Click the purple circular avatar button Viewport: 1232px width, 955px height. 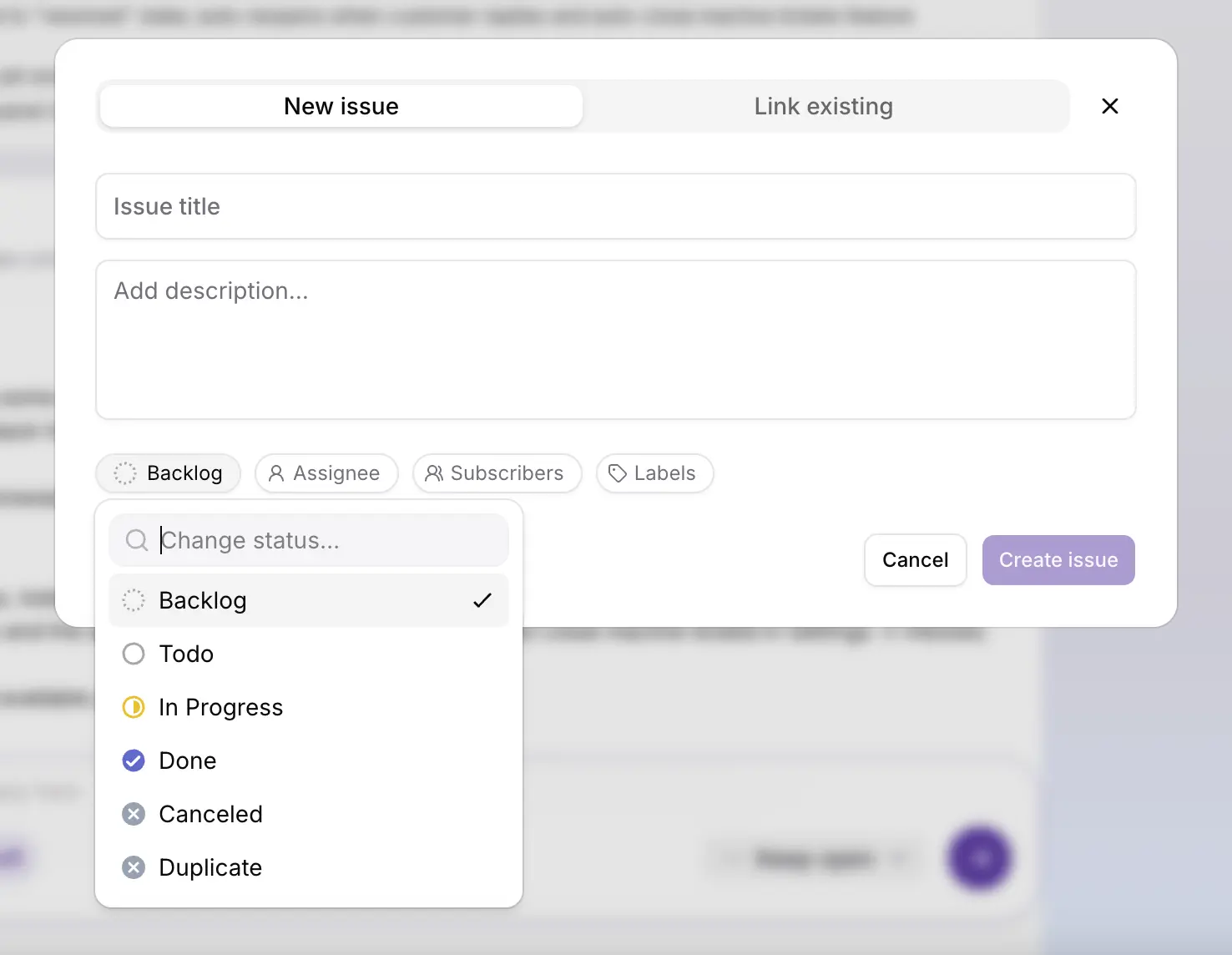[x=978, y=858]
